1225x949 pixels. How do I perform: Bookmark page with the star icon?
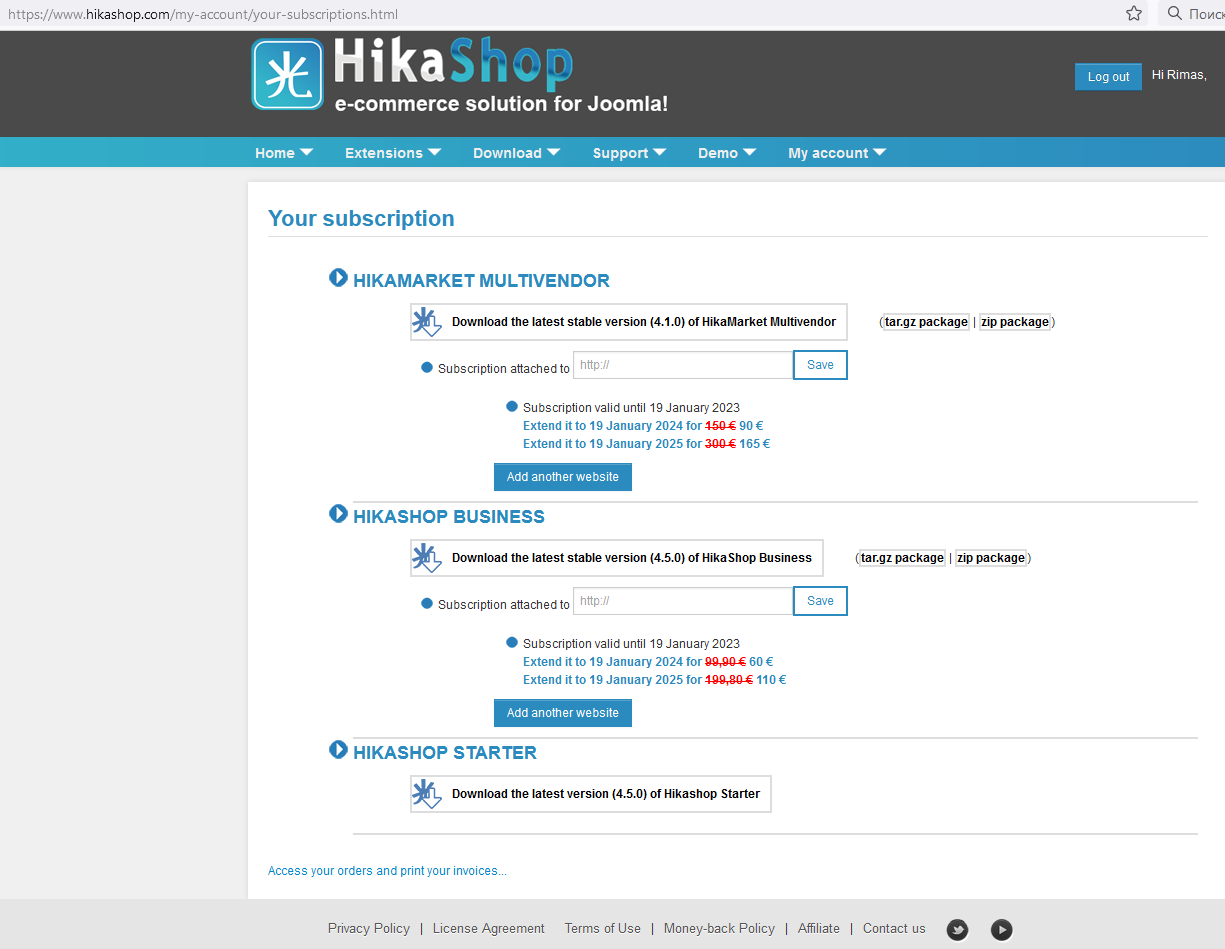[x=1134, y=14]
